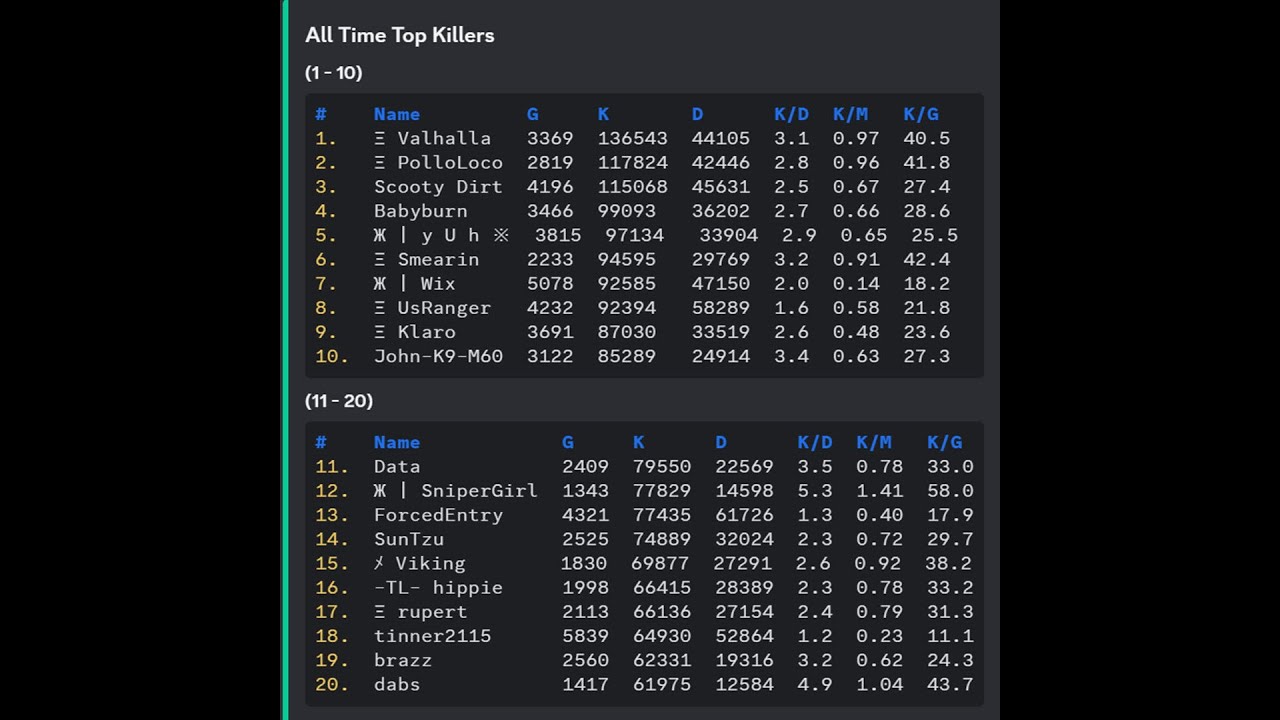The height and width of the screenshot is (720, 1280).
Task: Click on Babyburn's name
Action: click(x=420, y=211)
